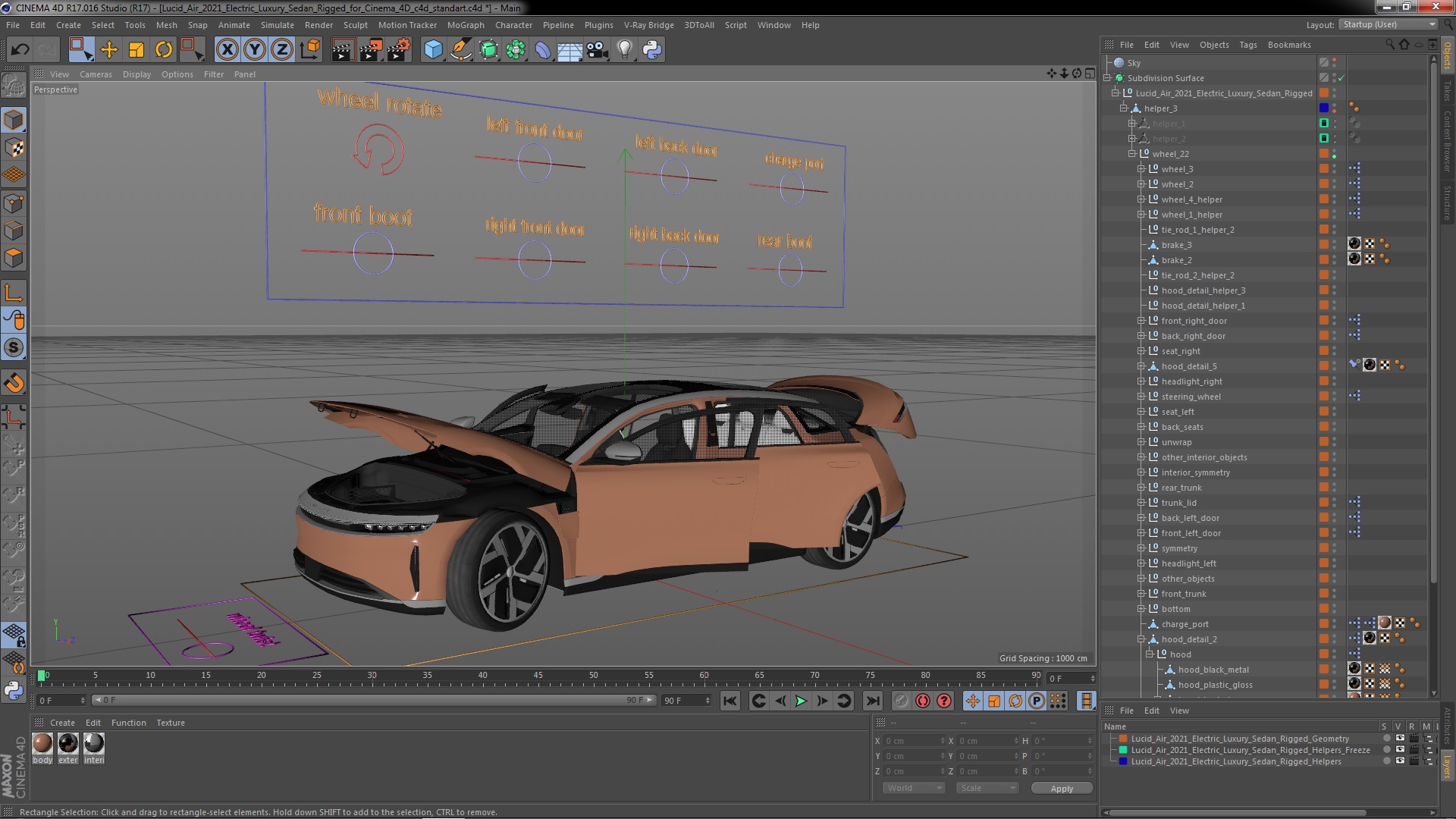Add a Cube primitive object
1456x819 pixels.
(x=433, y=50)
